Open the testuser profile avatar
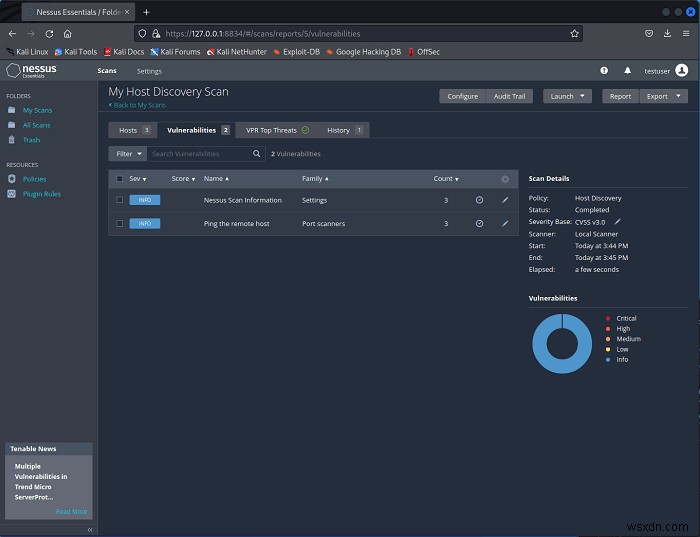 pyautogui.click(x=682, y=71)
